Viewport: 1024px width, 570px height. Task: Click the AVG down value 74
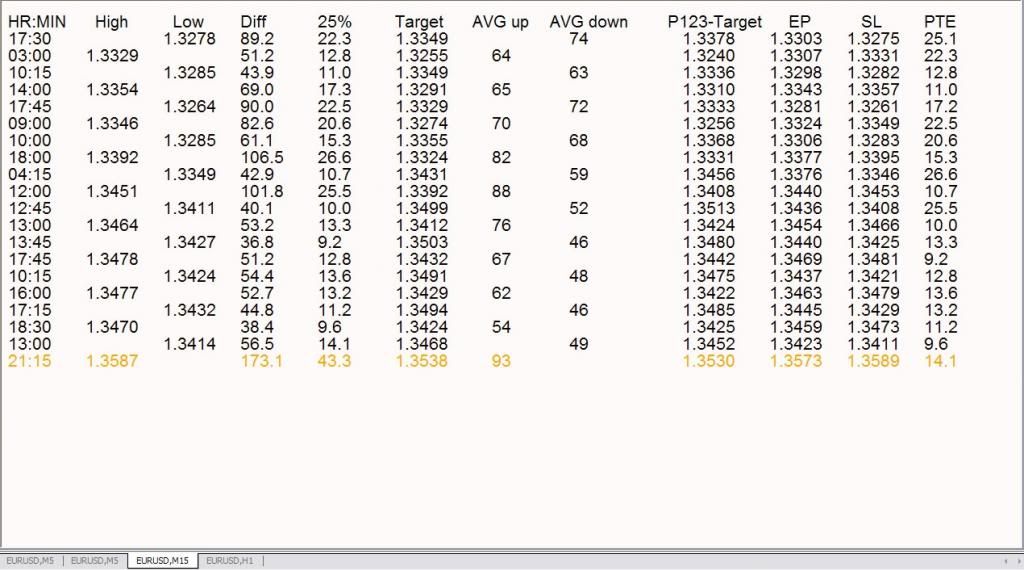579,39
